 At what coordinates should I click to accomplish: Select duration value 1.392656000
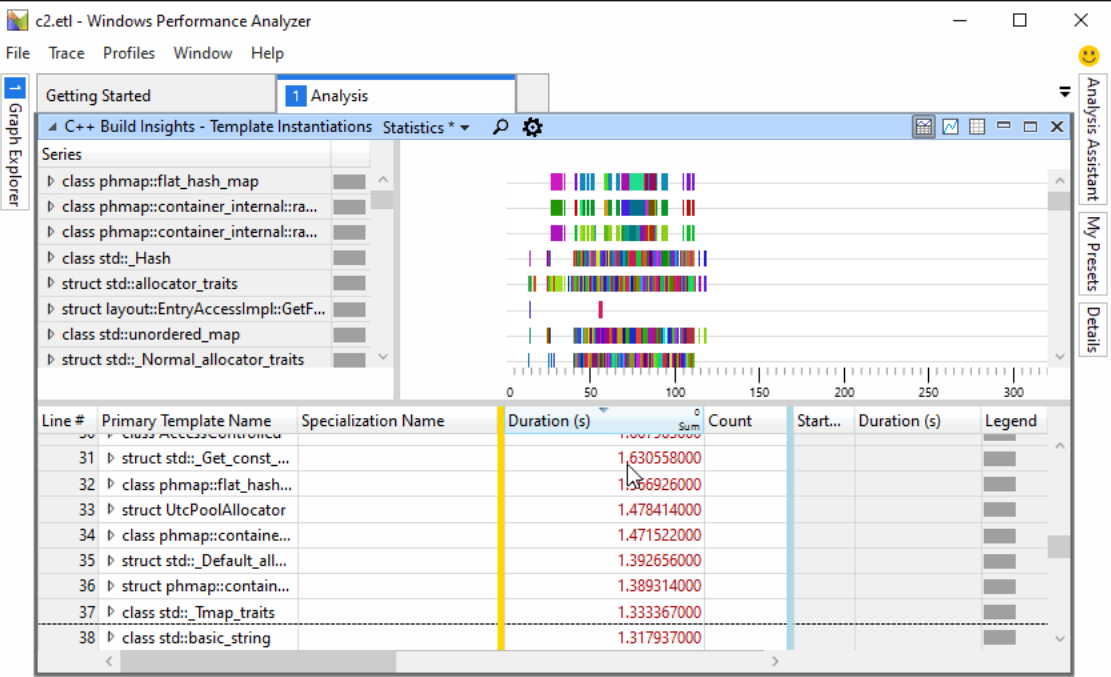pos(659,561)
